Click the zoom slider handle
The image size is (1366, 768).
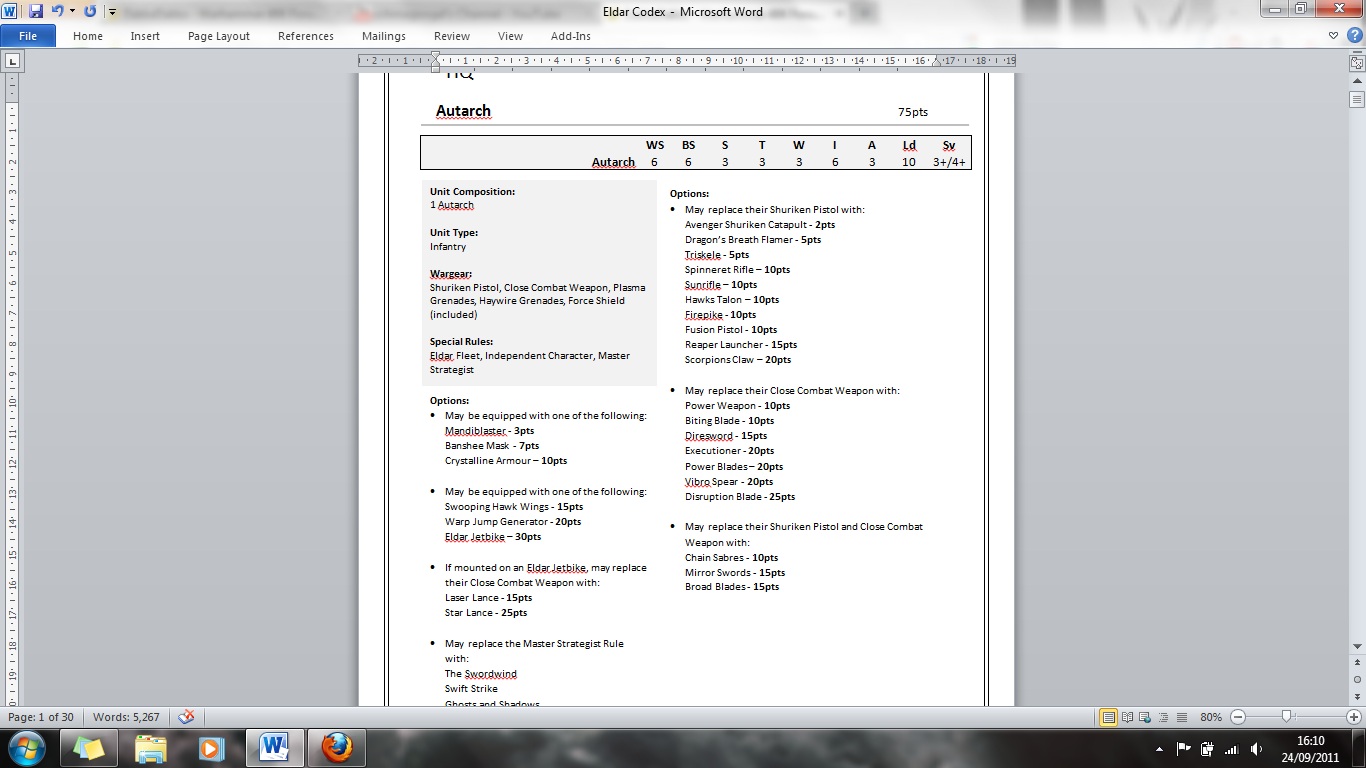pos(1286,717)
